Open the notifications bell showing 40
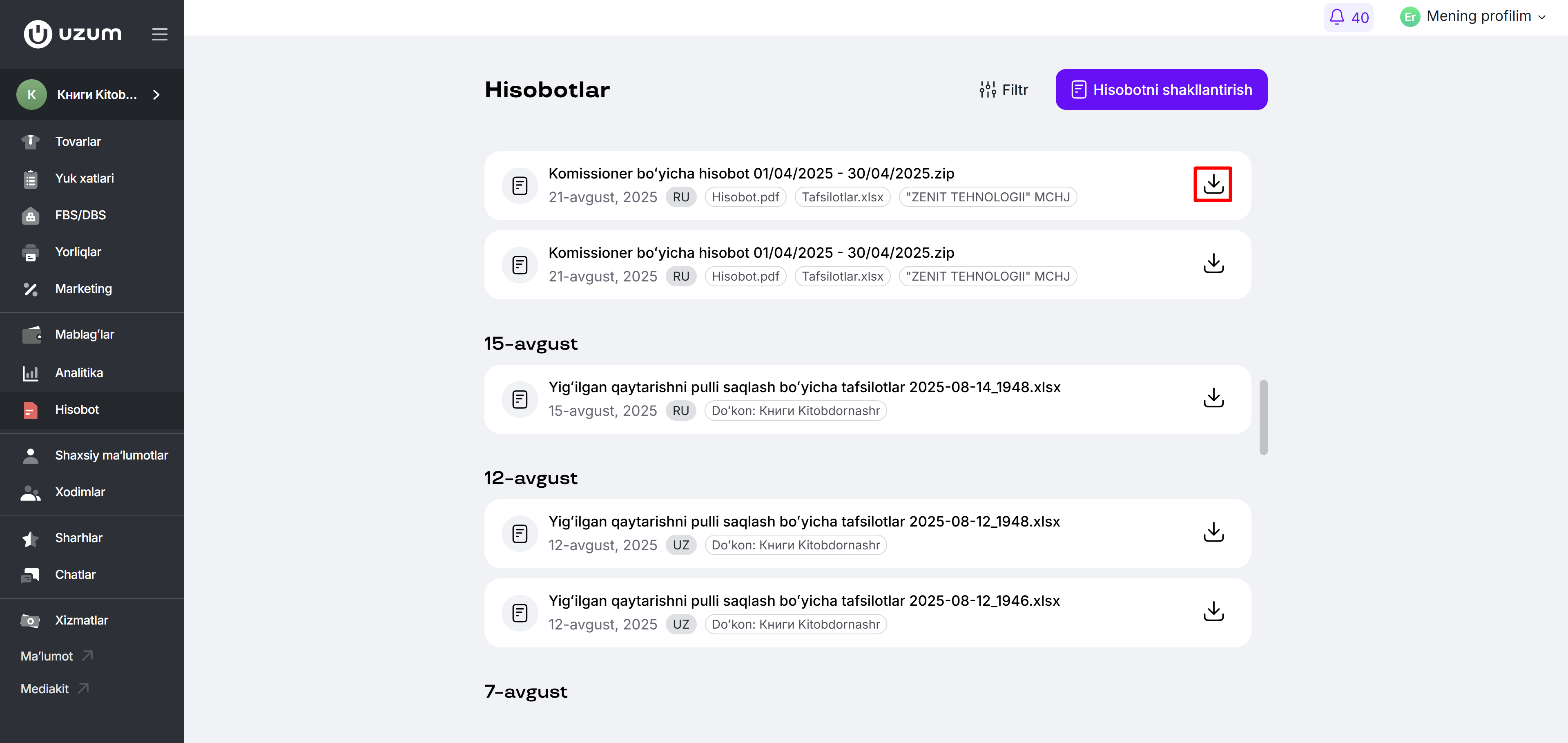This screenshot has width=1568, height=743. click(1348, 17)
